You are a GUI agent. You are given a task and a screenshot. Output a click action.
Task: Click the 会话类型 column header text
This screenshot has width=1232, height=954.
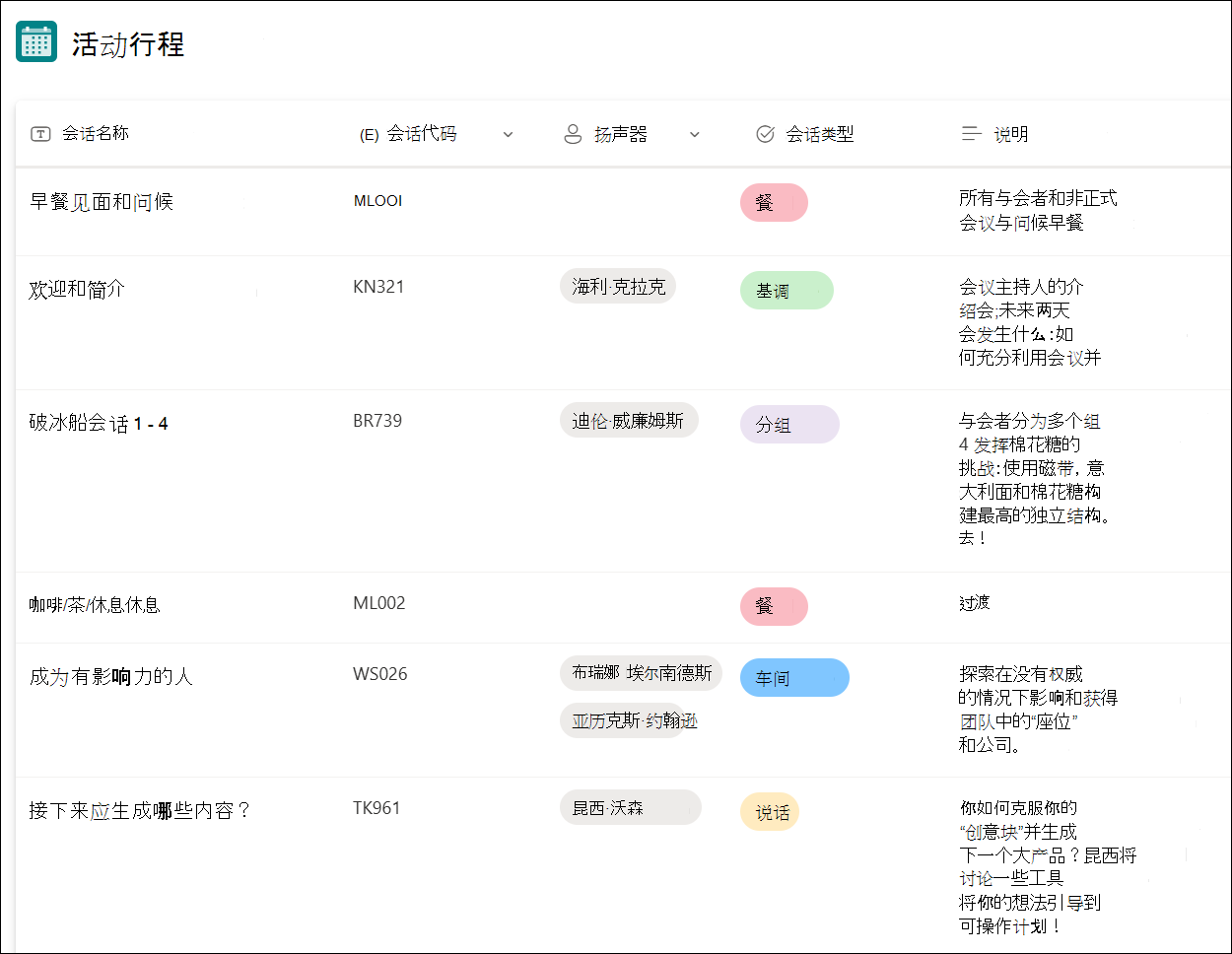(820, 134)
